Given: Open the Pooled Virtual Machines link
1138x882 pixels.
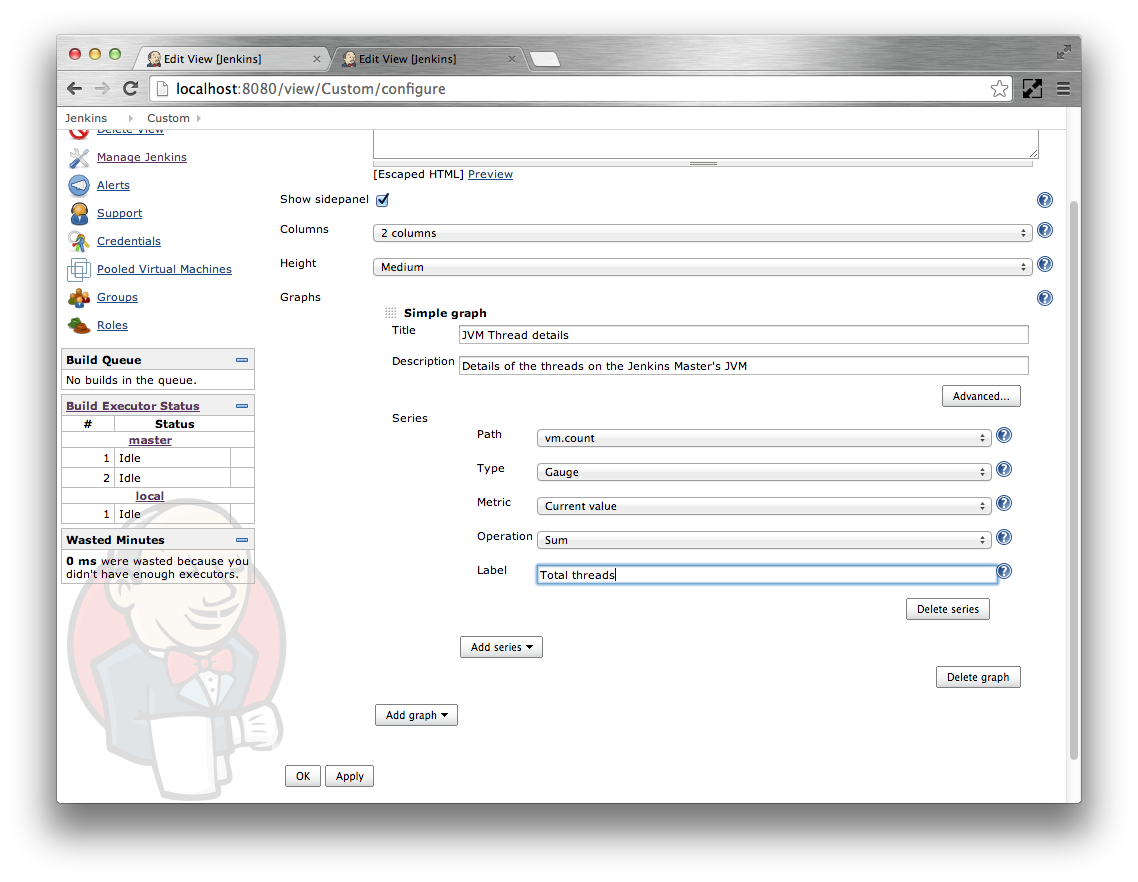Looking at the screenshot, I should click(x=164, y=269).
